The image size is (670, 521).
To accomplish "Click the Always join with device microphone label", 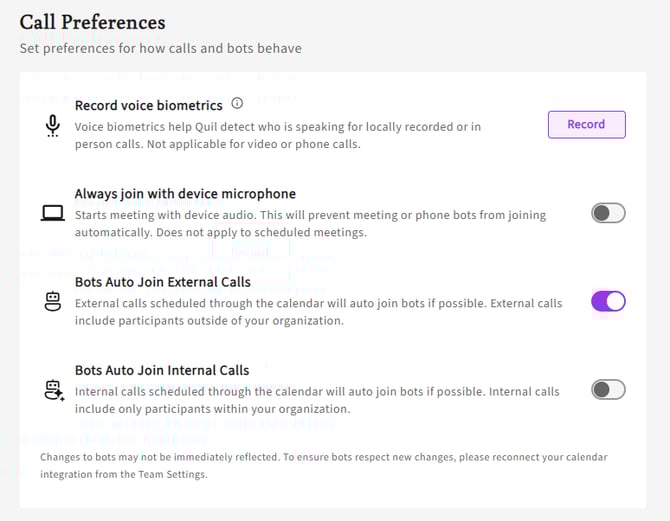I will pos(185,193).
